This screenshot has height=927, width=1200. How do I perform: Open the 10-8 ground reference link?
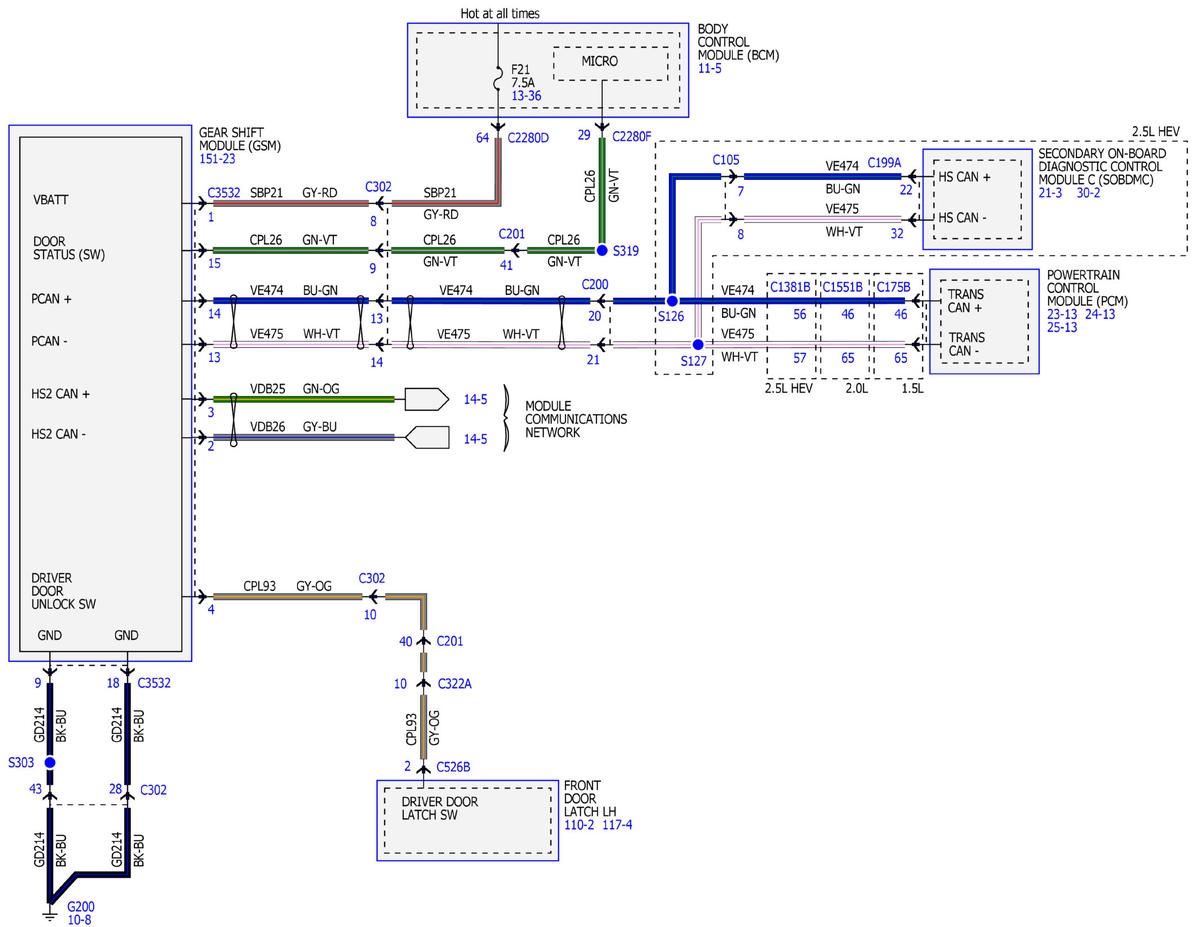79,920
